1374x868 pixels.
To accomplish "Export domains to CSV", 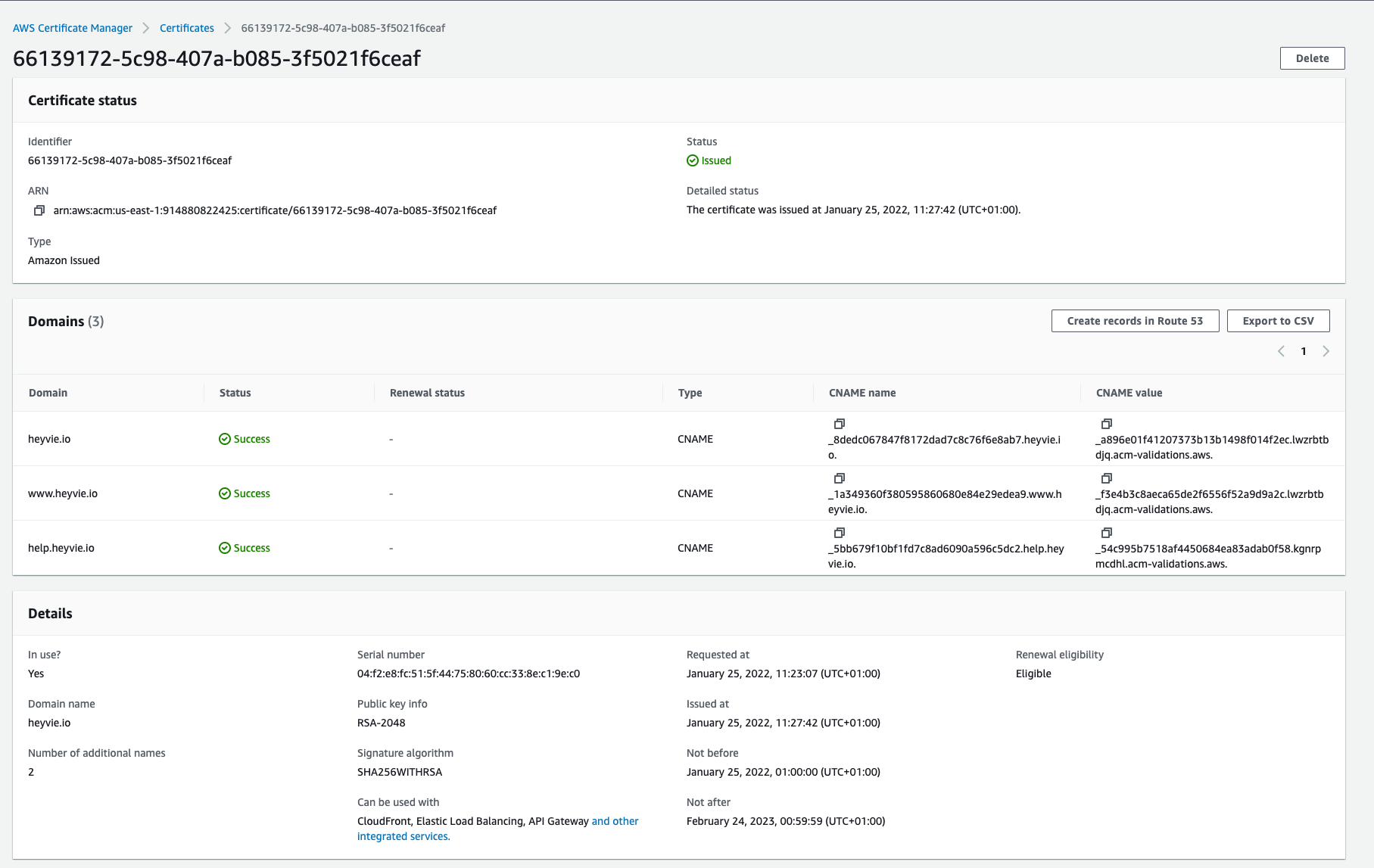I will pos(1278,321).
